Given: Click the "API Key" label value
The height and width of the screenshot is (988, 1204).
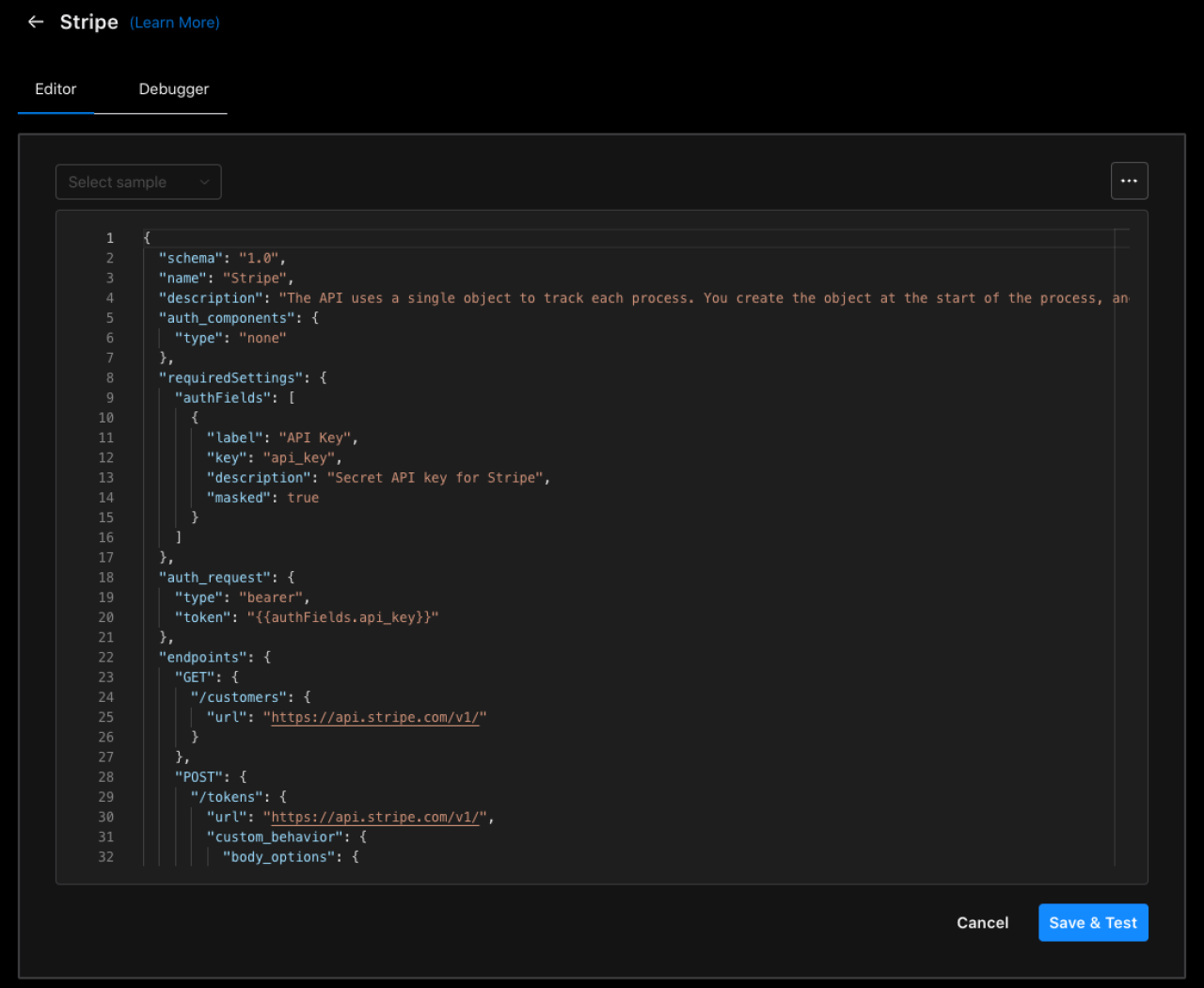Looking at the screenshot, I should 315,438.
